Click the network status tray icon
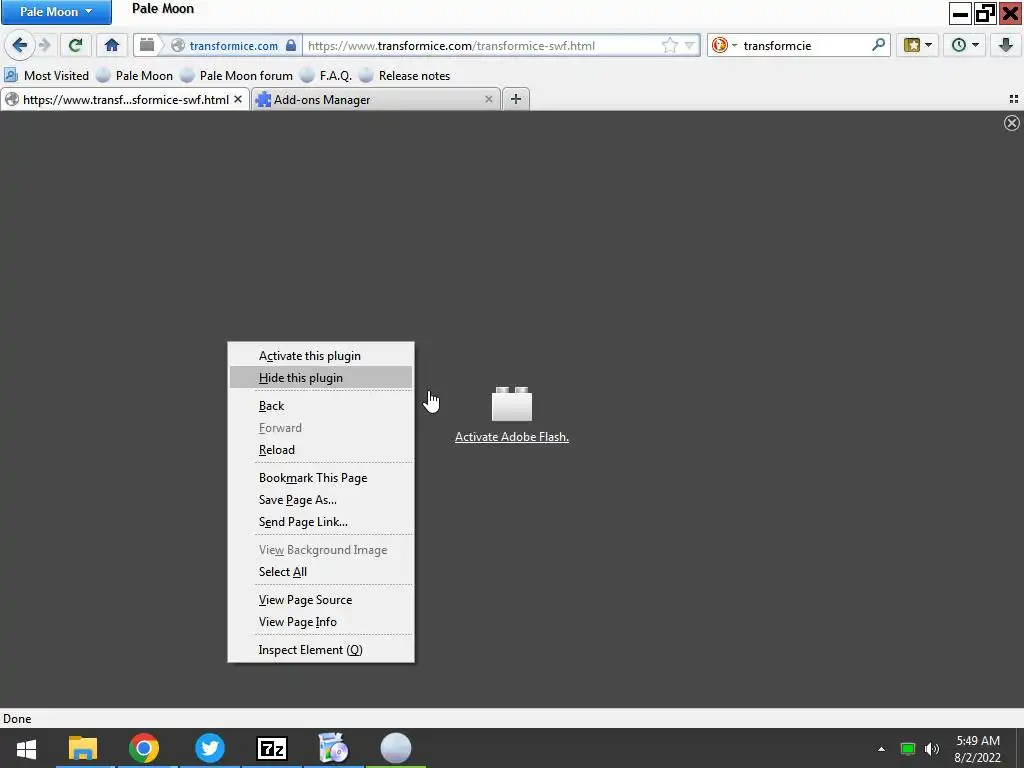This screenshot has width=1024, height=768. 908,749
